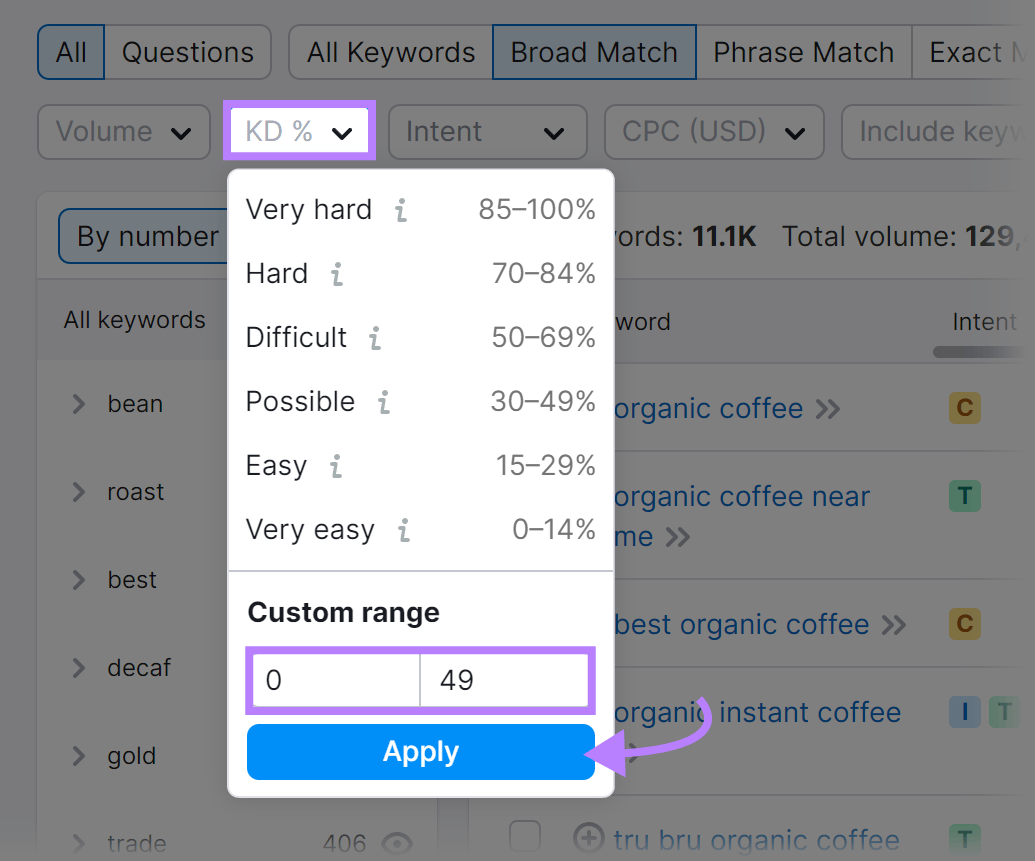
Task: Click the info icon next to Very easy
Action: point(402,531)
